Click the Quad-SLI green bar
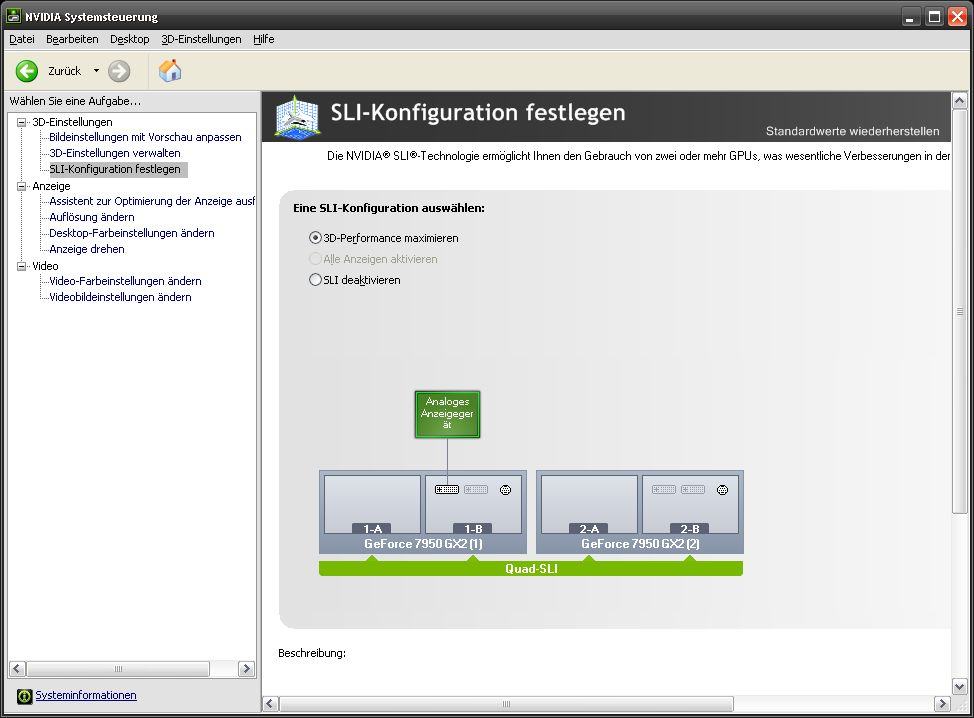This screenshot has height=718, width=974. [x=531, y=568]
